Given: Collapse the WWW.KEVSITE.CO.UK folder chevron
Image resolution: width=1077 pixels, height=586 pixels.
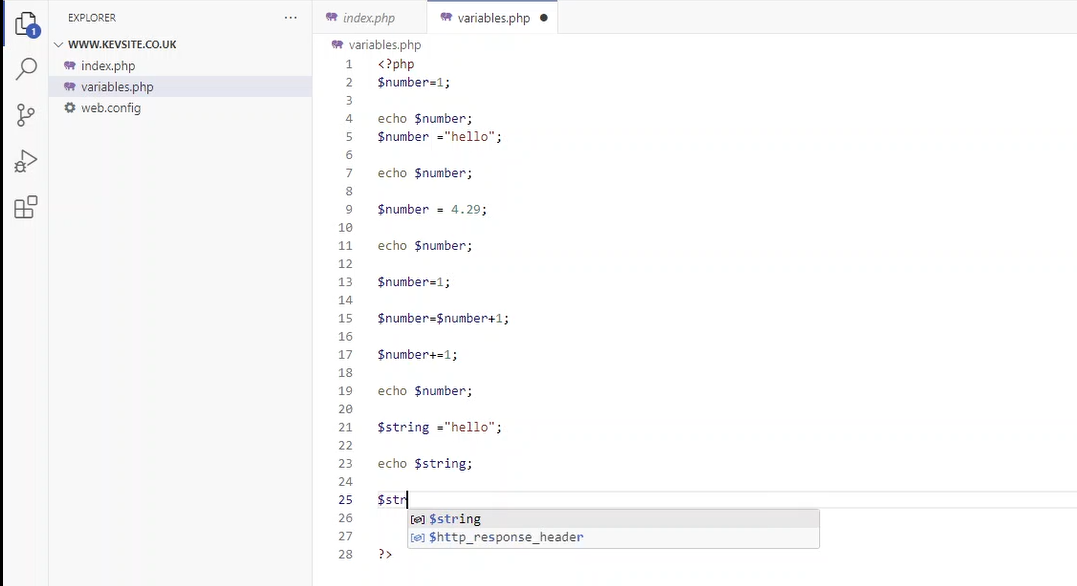Looking at the screenshot, I should 58,45.
